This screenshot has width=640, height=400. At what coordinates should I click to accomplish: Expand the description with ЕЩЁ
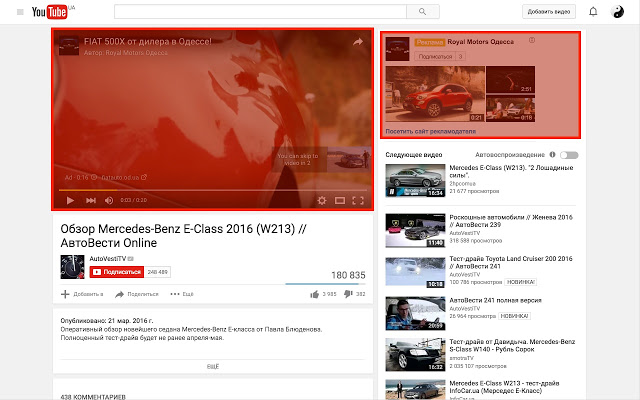[212, 367]
